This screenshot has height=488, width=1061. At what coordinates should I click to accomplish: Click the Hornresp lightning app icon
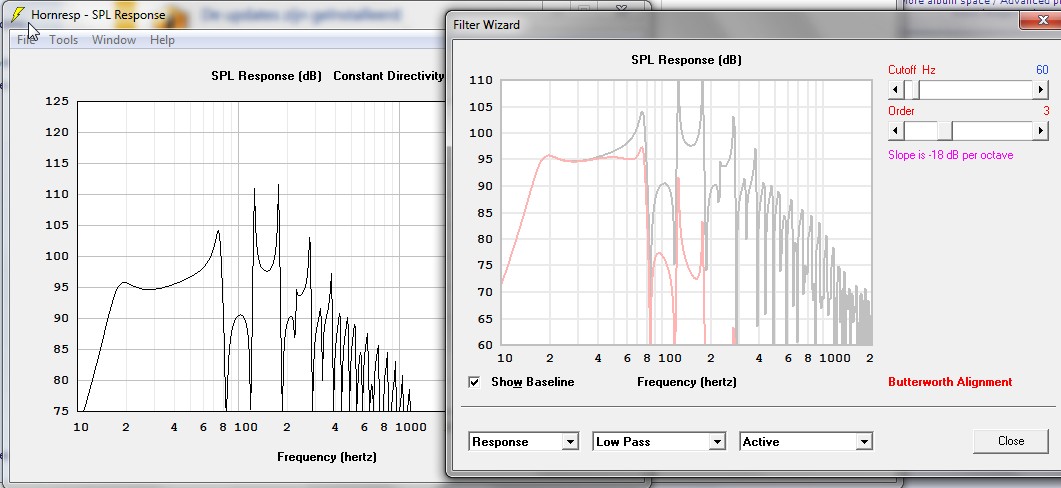click(18, 14)
